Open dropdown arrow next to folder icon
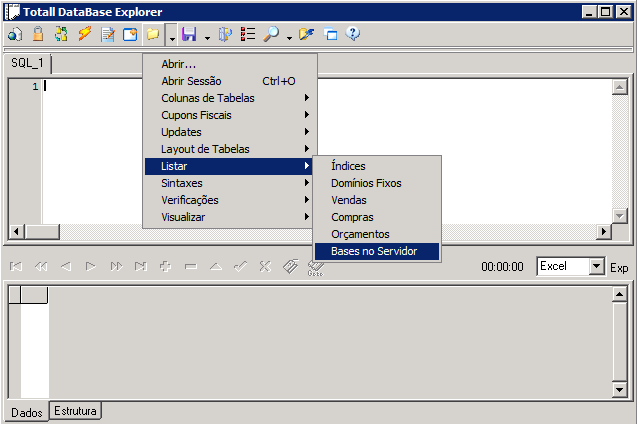This screenshot has width=637, height=424. pos(172,35)
